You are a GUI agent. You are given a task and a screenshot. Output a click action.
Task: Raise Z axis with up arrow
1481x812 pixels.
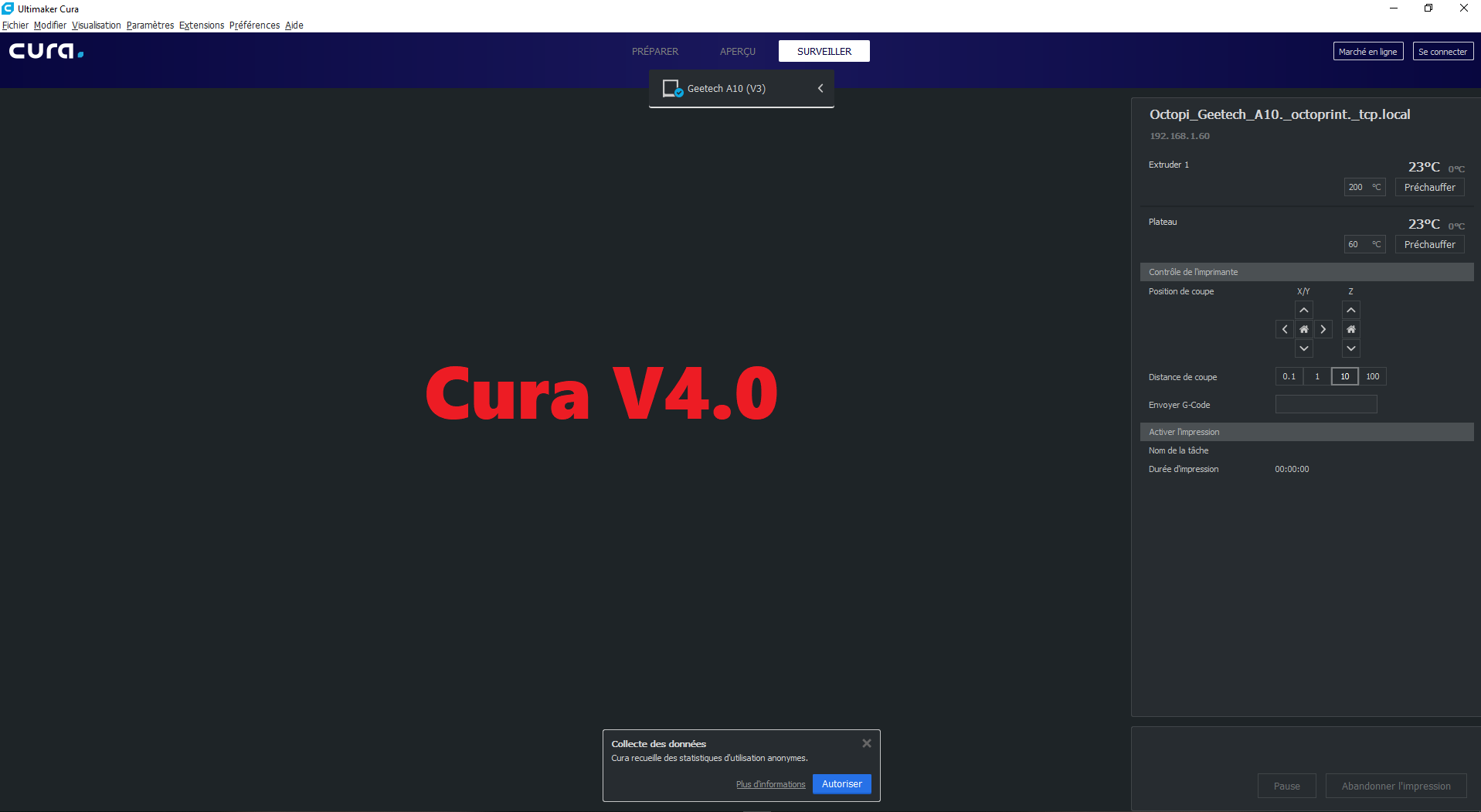click(x=1351, y=310)
